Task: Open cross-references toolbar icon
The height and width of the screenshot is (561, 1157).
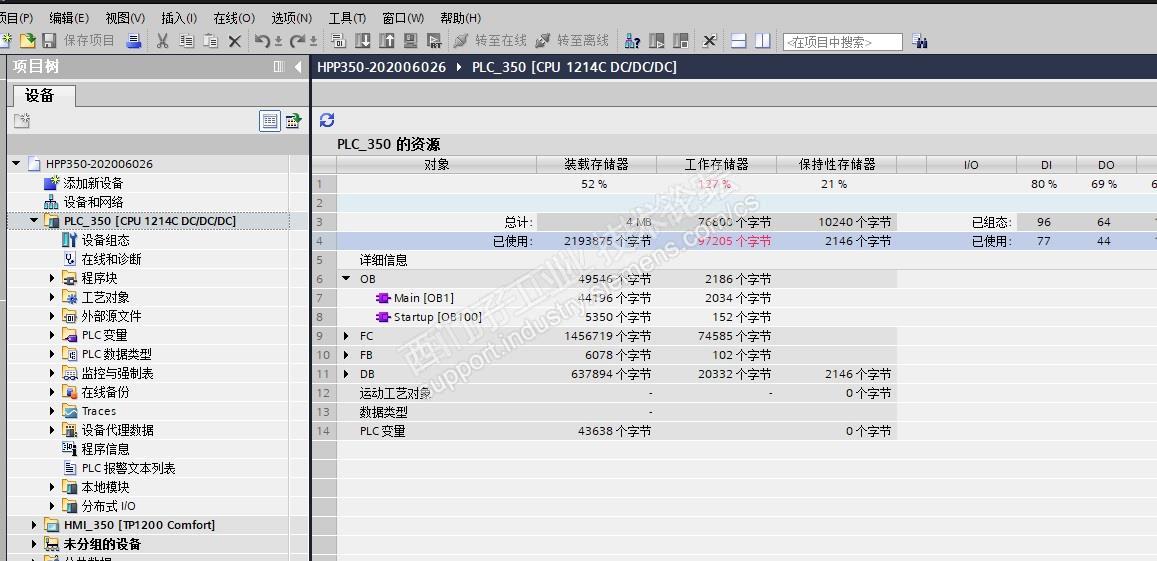Action: pyautogui.click(x=709, y=41)
